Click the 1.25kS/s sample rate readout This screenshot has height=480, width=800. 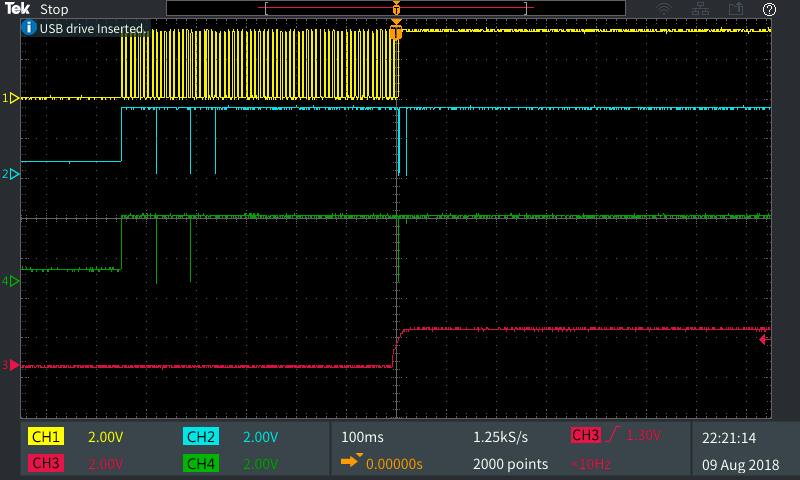[x=500, y=437]
